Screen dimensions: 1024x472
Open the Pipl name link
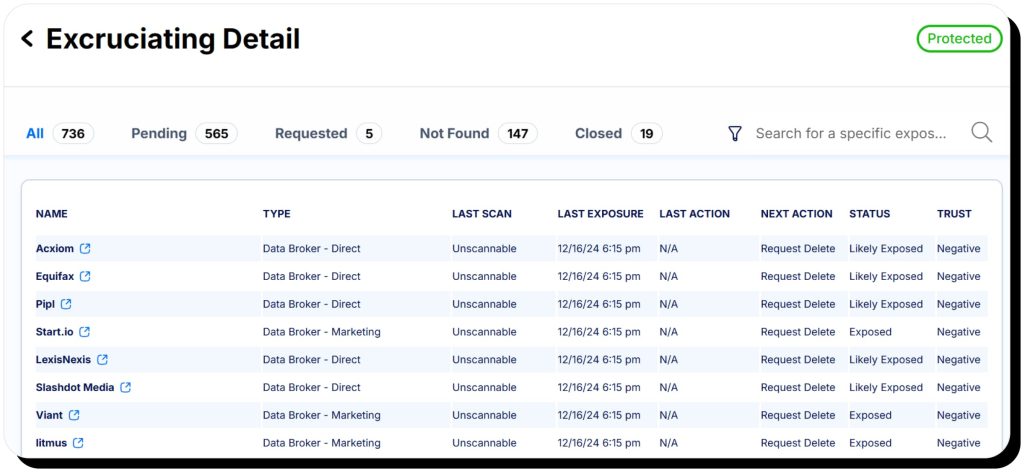pyautogui.click(x=46, y=304)
